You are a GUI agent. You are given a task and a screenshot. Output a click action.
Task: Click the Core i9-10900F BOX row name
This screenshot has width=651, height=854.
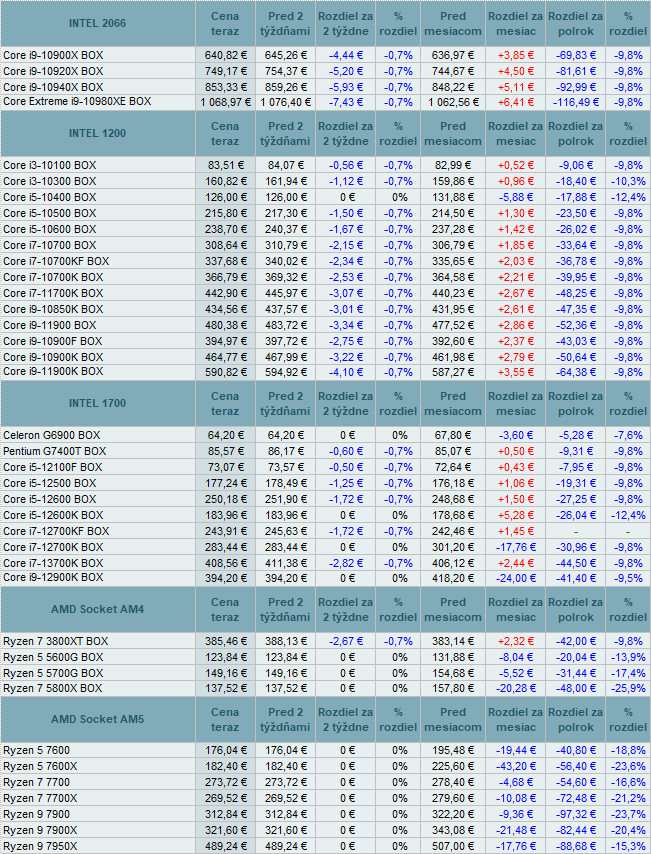point(52,341)
